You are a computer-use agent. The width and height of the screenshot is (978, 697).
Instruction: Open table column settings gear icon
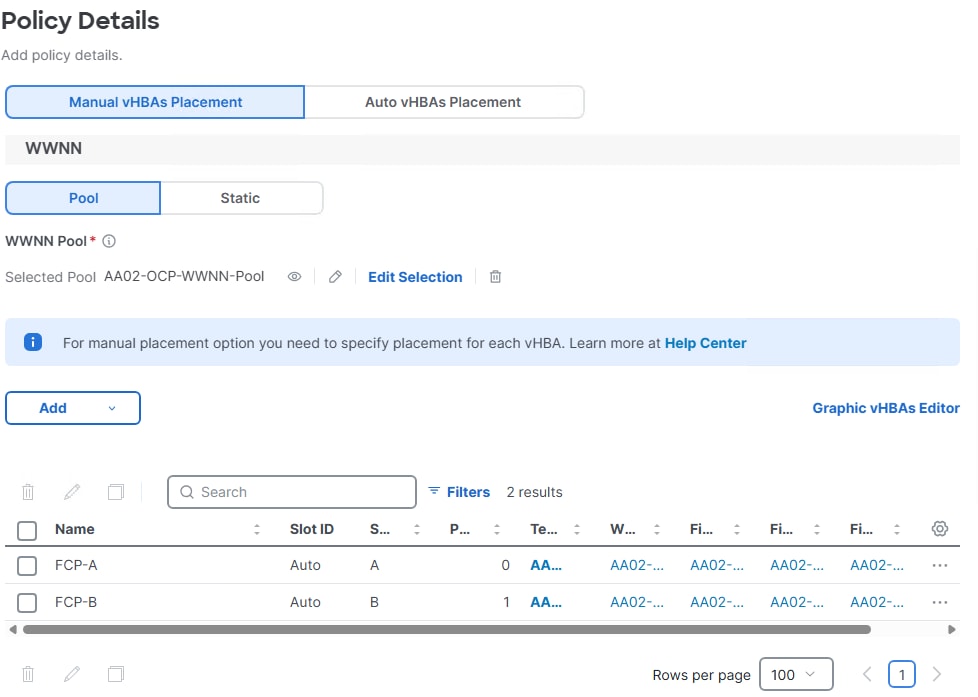point(940,529)
